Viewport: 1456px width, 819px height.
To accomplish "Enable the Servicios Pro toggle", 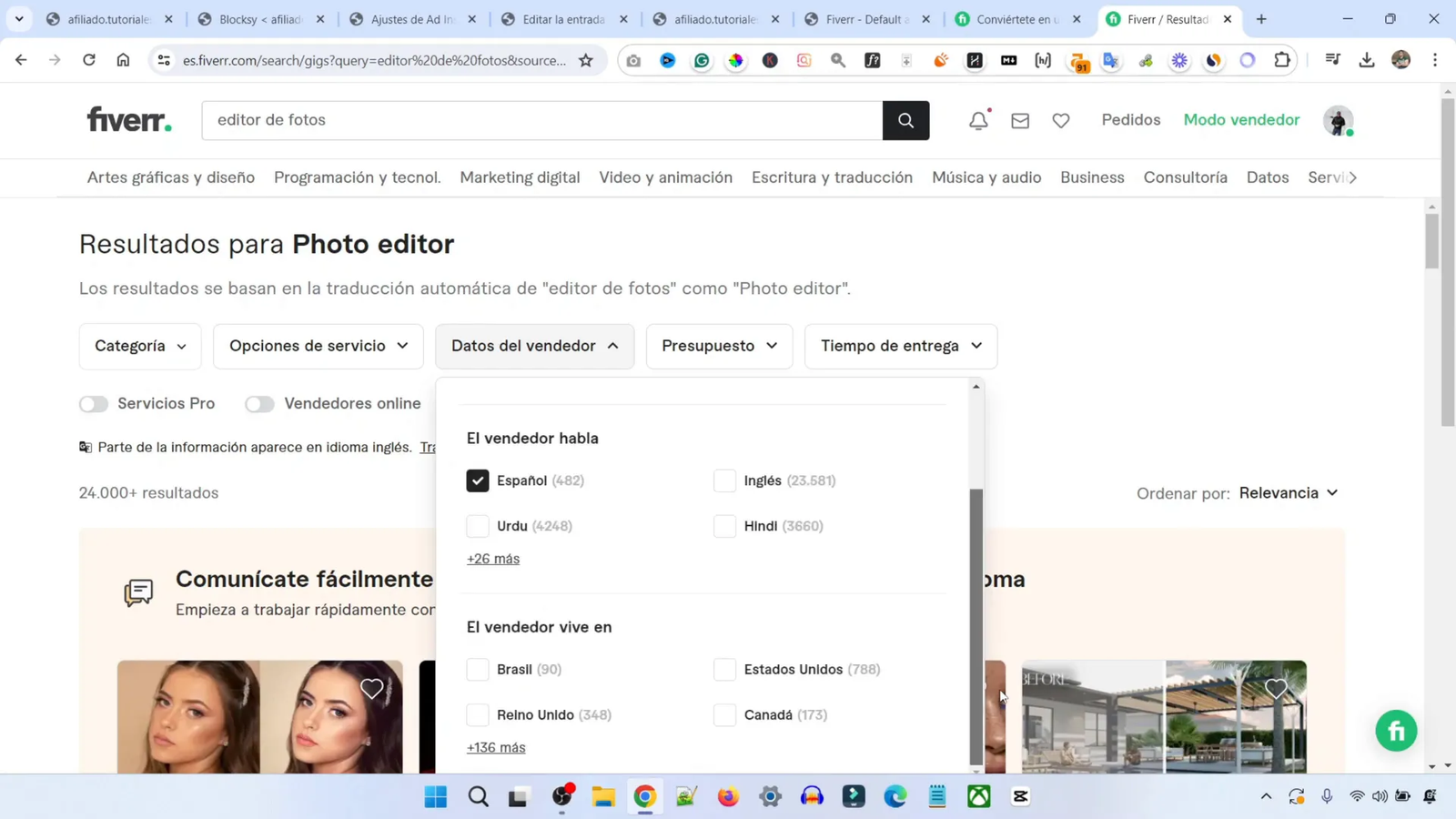I will coord(93,403).
